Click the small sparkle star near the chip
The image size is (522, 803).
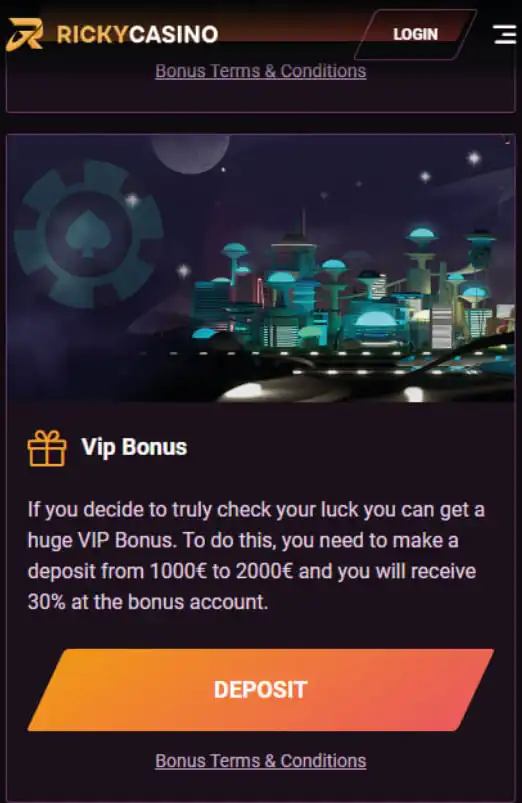(x=132, y=200)
